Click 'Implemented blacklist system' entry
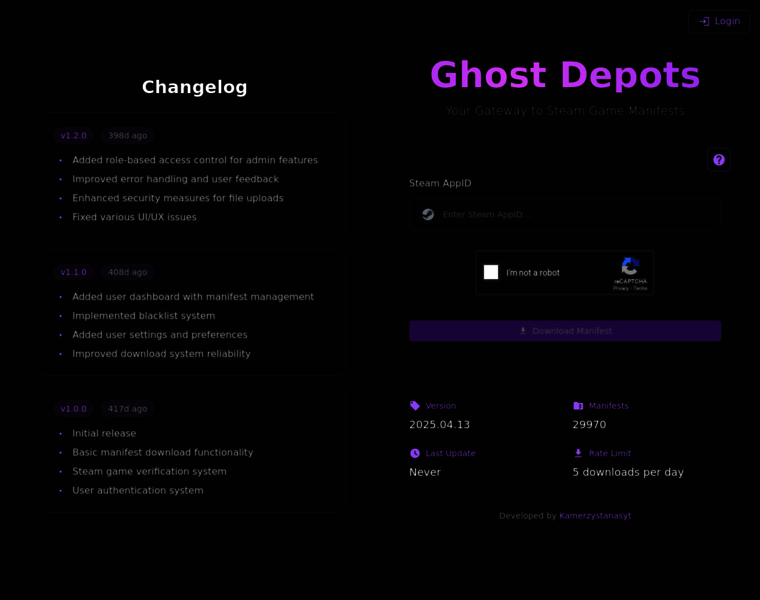This screenshot has height=600, width=760. point(143,316)
